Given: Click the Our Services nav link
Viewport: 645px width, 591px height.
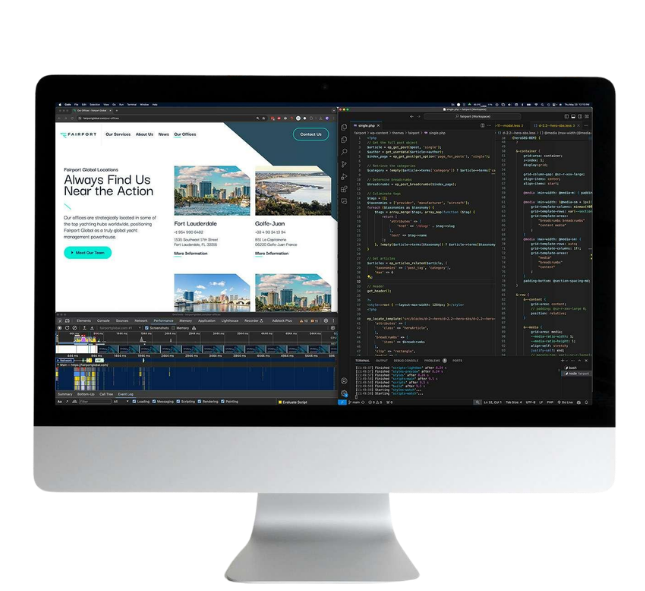Looking at the screenshot, I should [118, 134].
